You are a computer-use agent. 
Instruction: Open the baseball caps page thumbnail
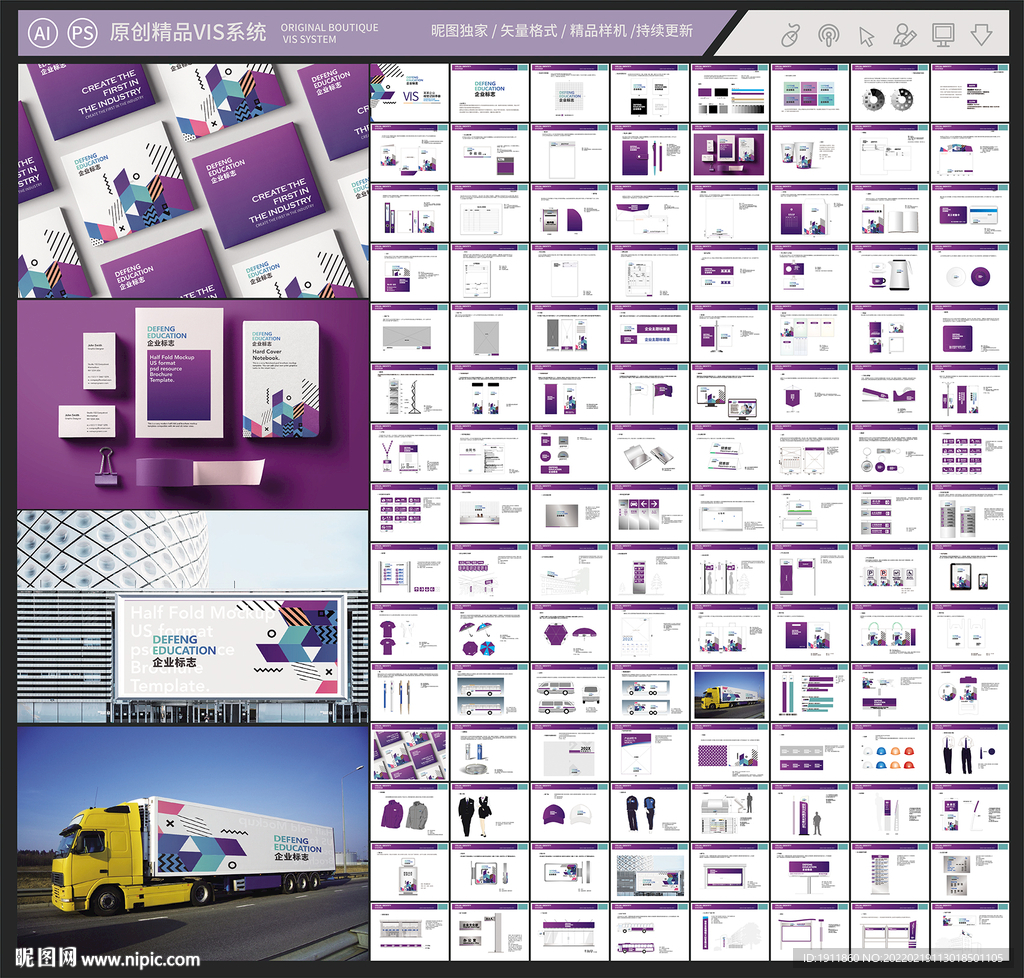569,812
